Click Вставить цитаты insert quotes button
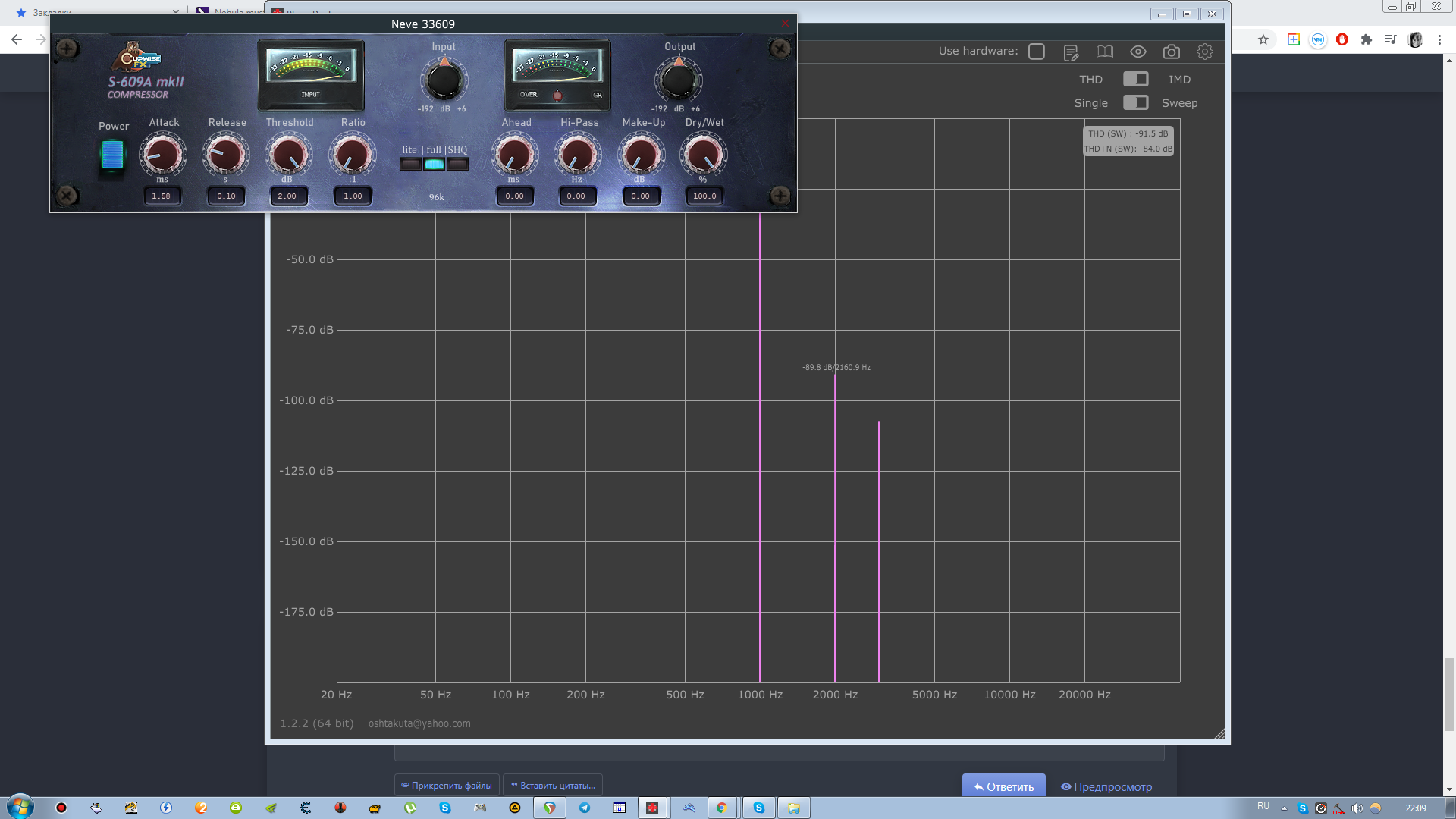The image size is (1456, 819). (553, 785)
